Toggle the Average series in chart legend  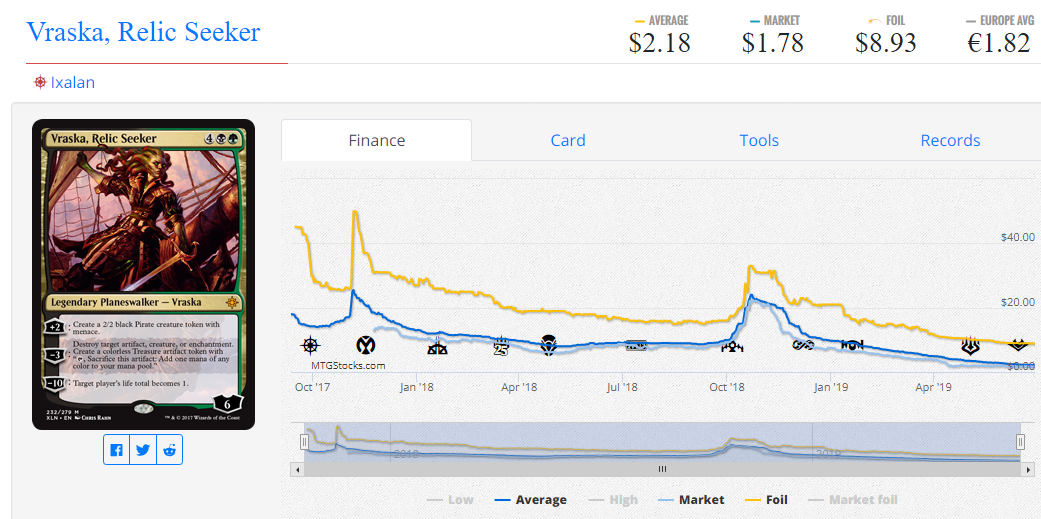[x=531, y=500]
